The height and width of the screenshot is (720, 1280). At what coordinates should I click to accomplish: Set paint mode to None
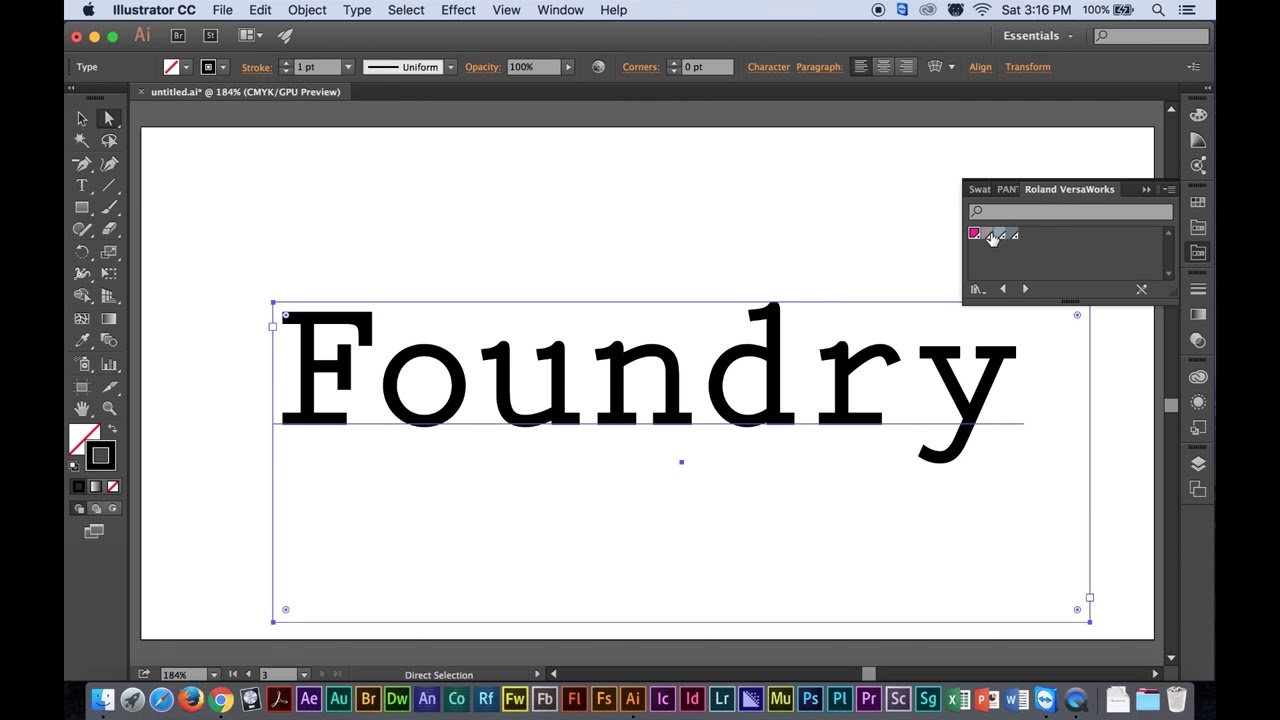(x=112, y=487)
